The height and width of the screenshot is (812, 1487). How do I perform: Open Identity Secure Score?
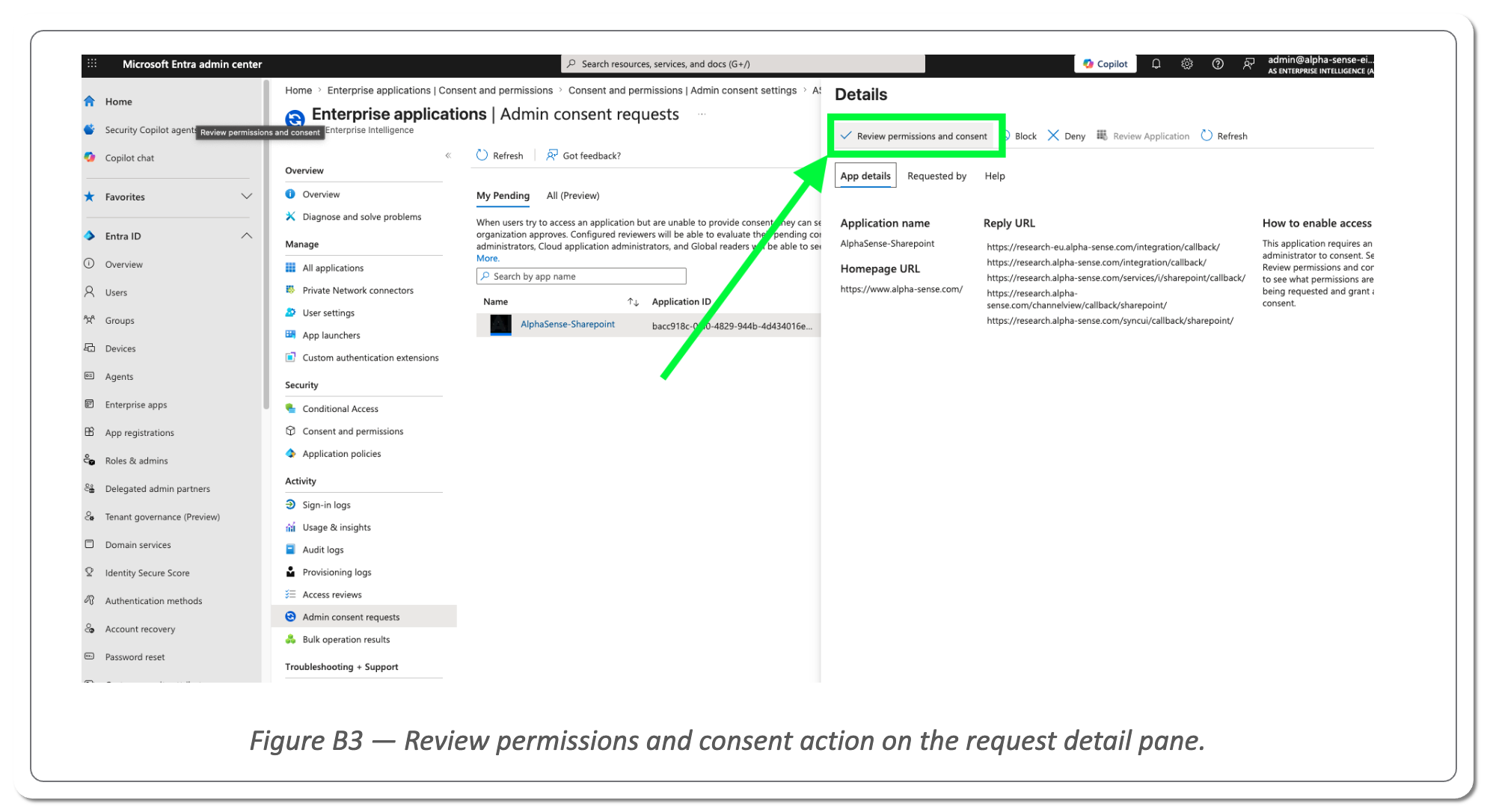(x=147, y=573)
